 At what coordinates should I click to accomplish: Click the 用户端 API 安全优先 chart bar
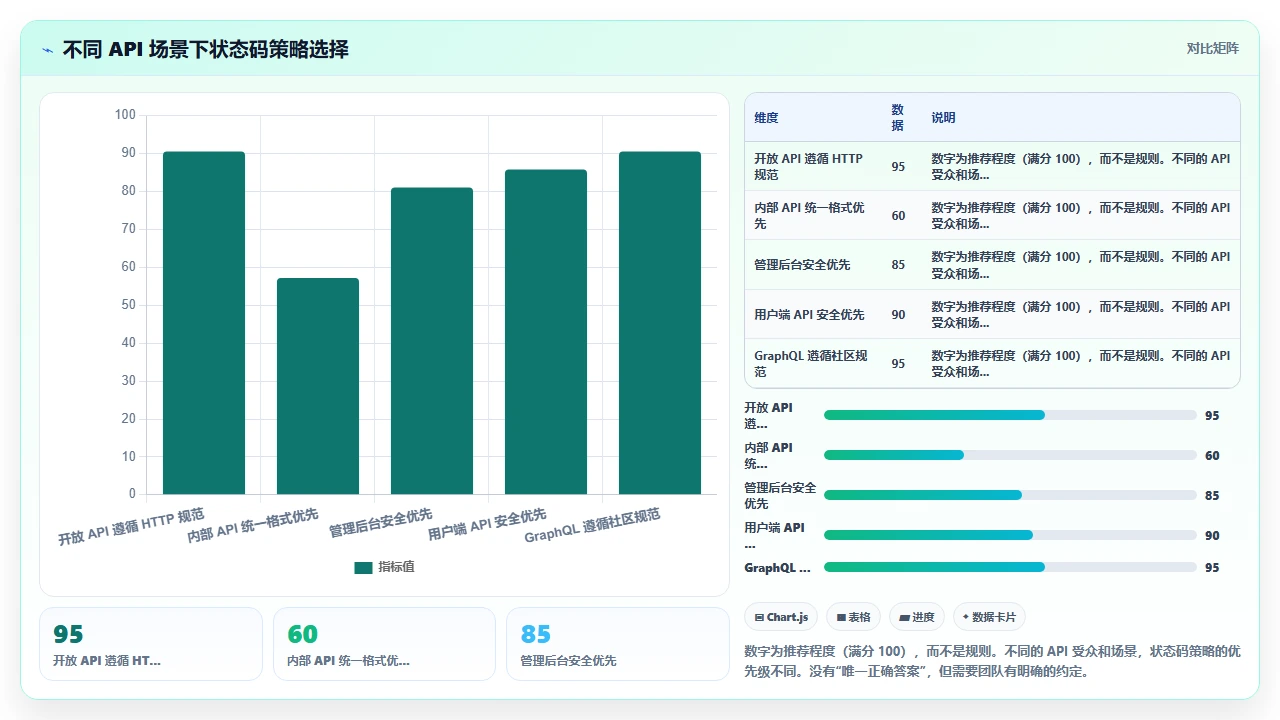(x=546, y=332)
